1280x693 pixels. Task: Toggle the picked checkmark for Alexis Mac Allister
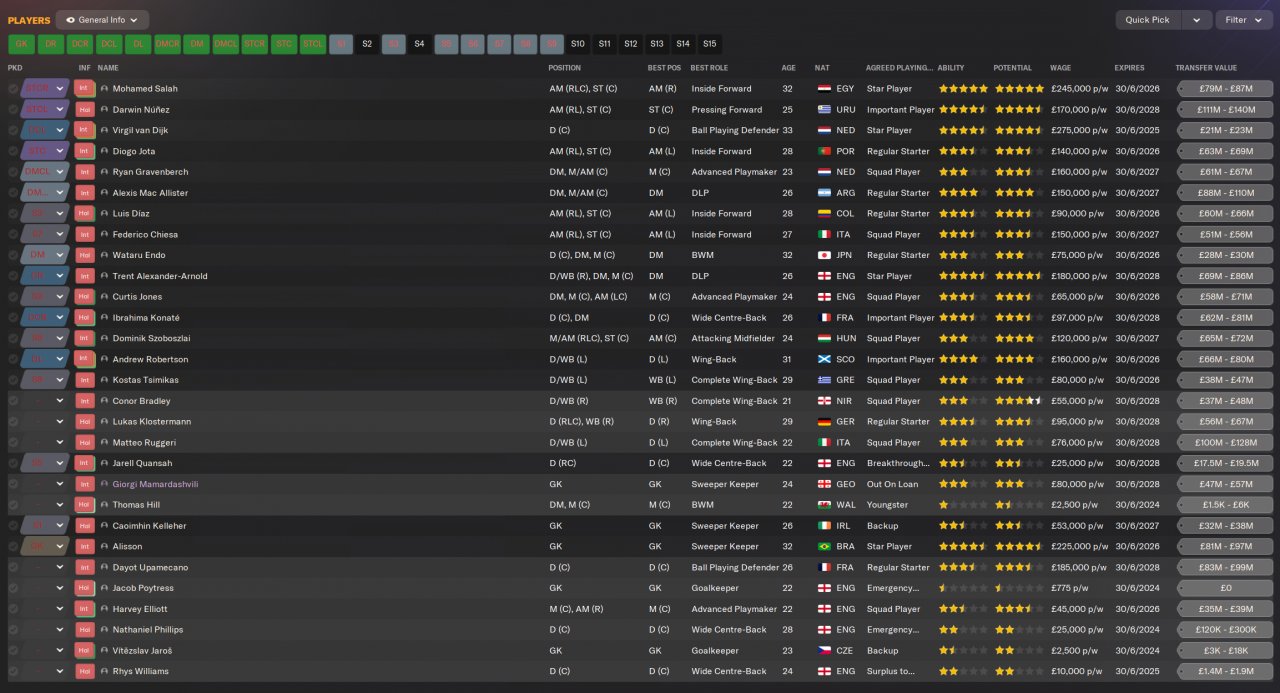13,193
